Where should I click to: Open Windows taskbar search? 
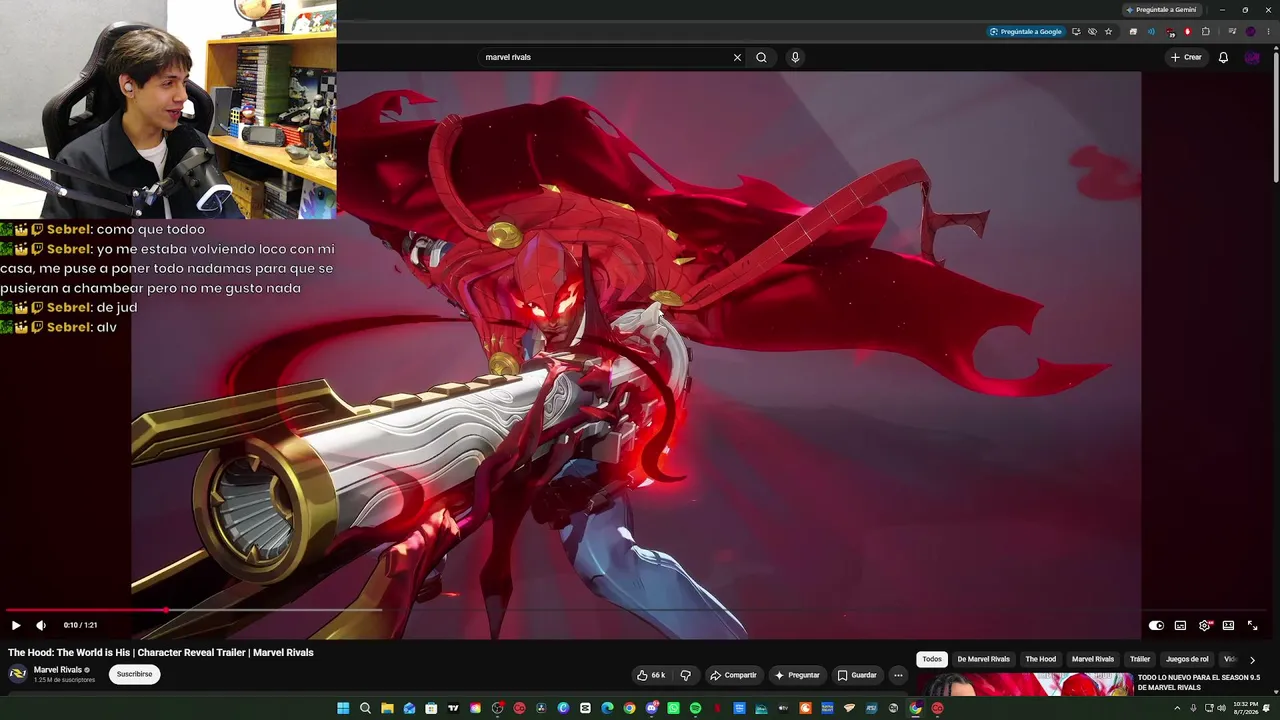click(365, 708)
